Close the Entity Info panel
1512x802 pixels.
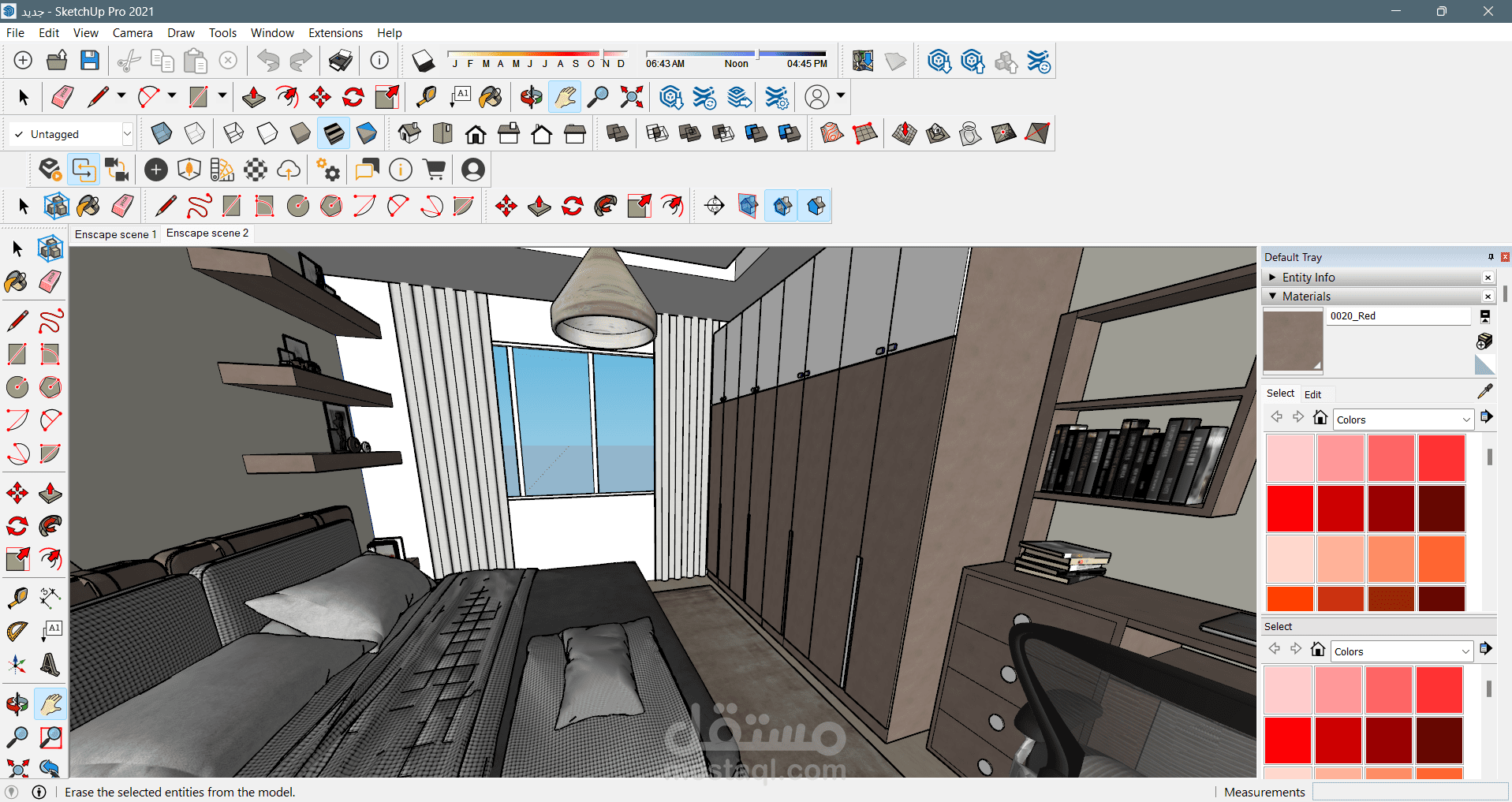coord(1488,278)
